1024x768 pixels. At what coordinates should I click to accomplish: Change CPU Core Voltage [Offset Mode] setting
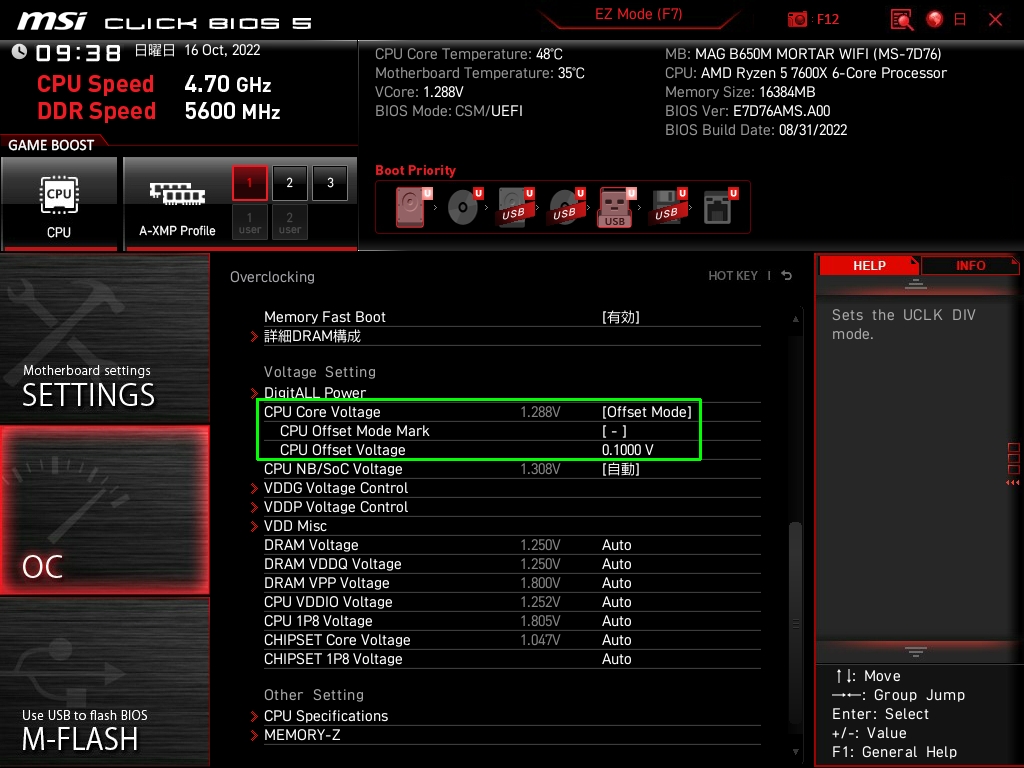coord(647,412)
